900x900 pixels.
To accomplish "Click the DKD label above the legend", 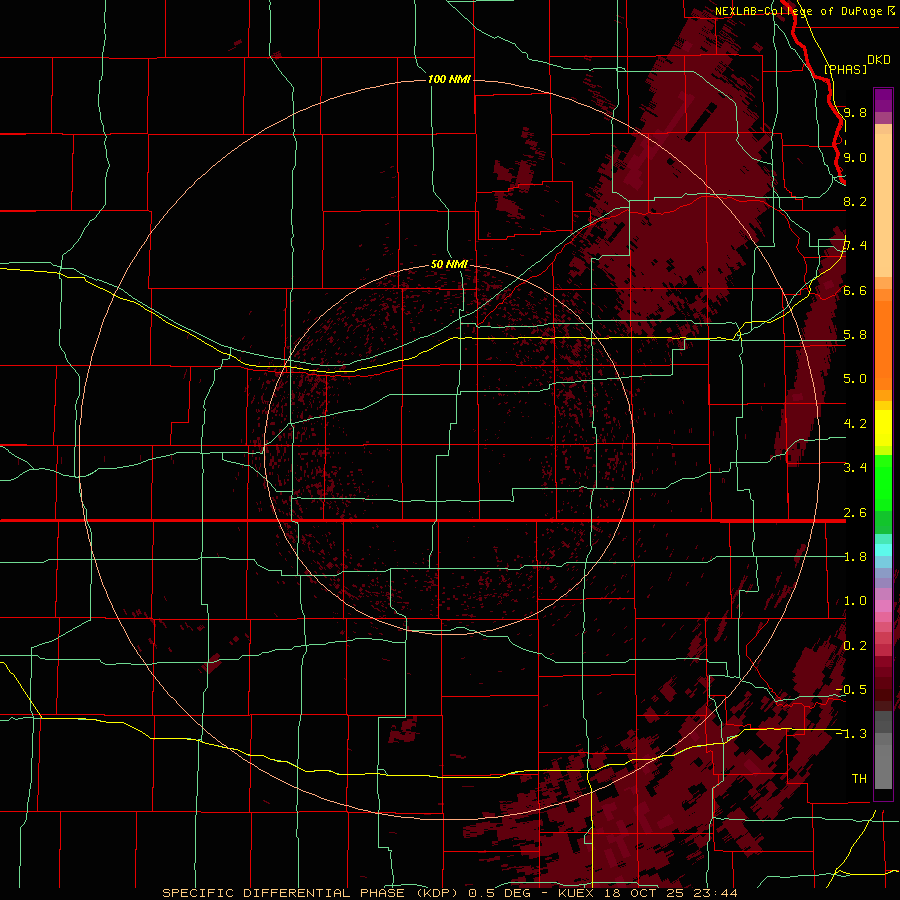I will click(878, 60).
